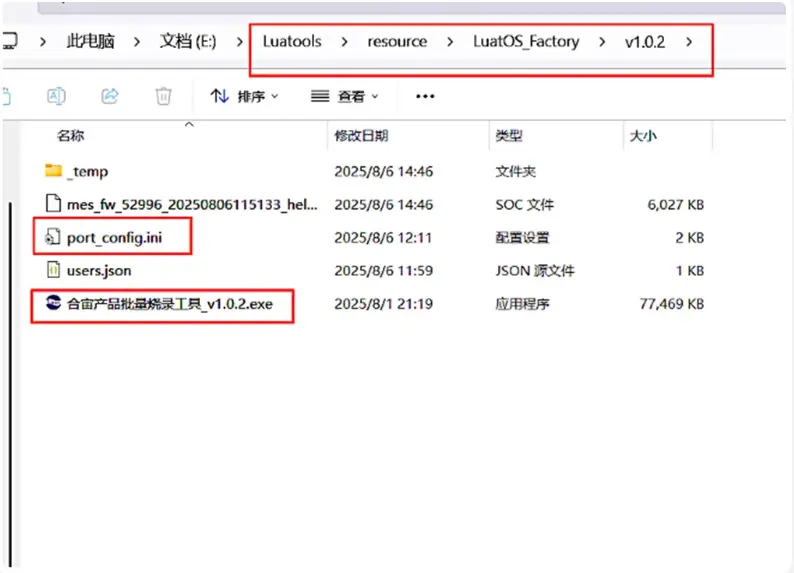794x573 pixels.
Task: Sort by 名称 column header
Action: coord(71,135)
